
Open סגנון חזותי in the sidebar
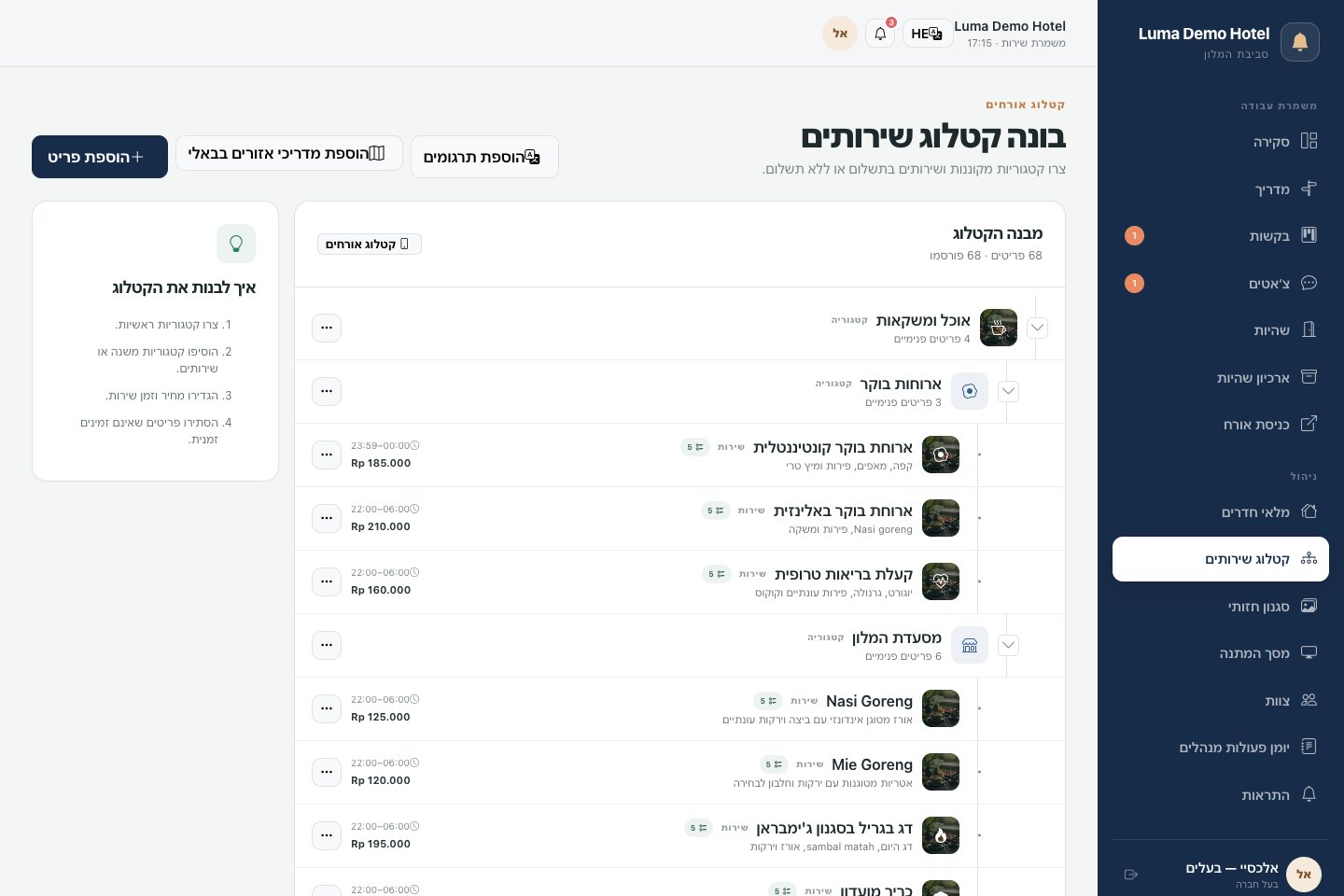pos(1221,606)
